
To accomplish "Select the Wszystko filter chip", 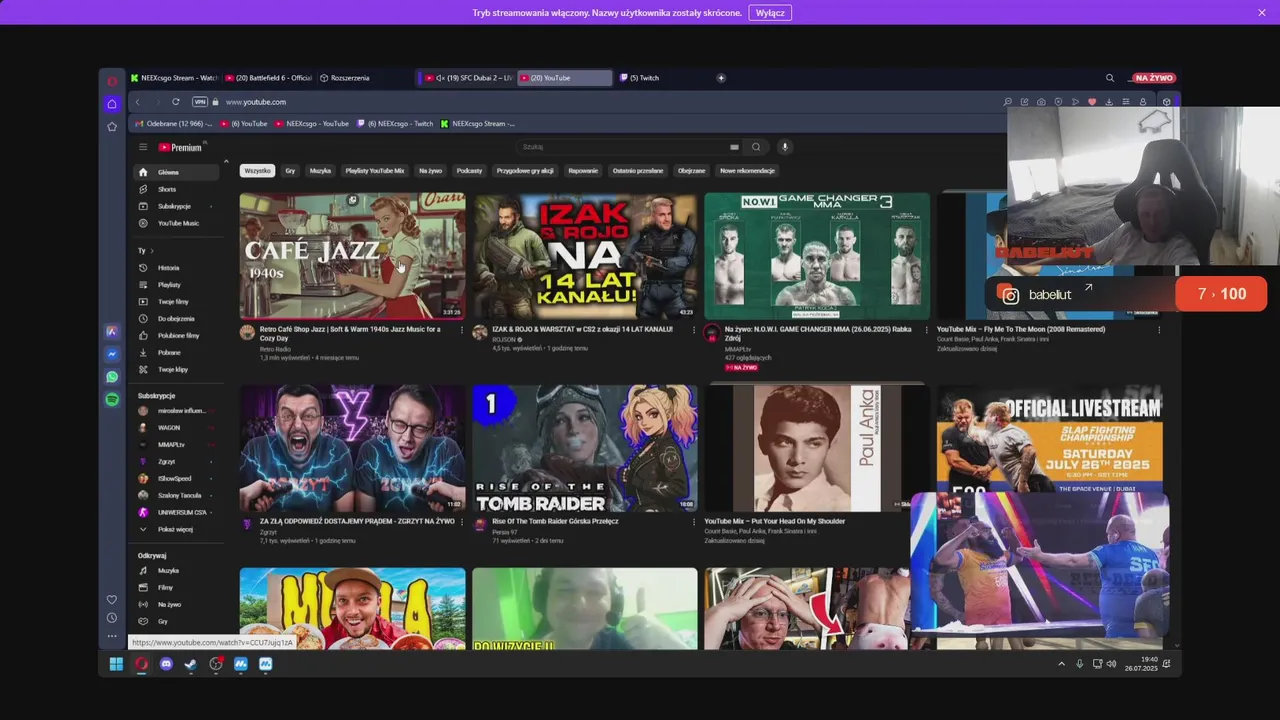I will point(258,171).
